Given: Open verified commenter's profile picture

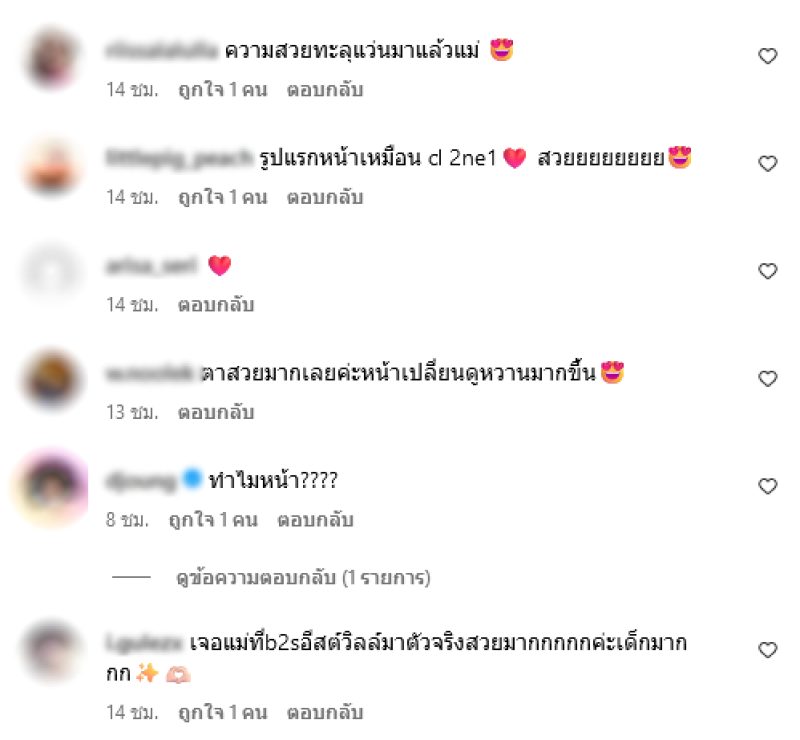Looking at the screenshot, I should click(51, 487).
